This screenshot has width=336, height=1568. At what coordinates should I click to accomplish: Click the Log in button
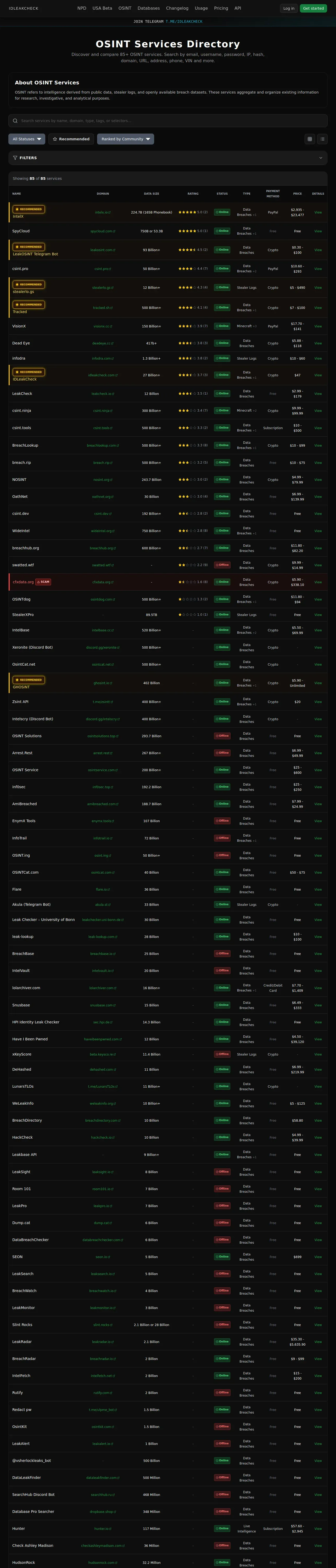(289, 9)
